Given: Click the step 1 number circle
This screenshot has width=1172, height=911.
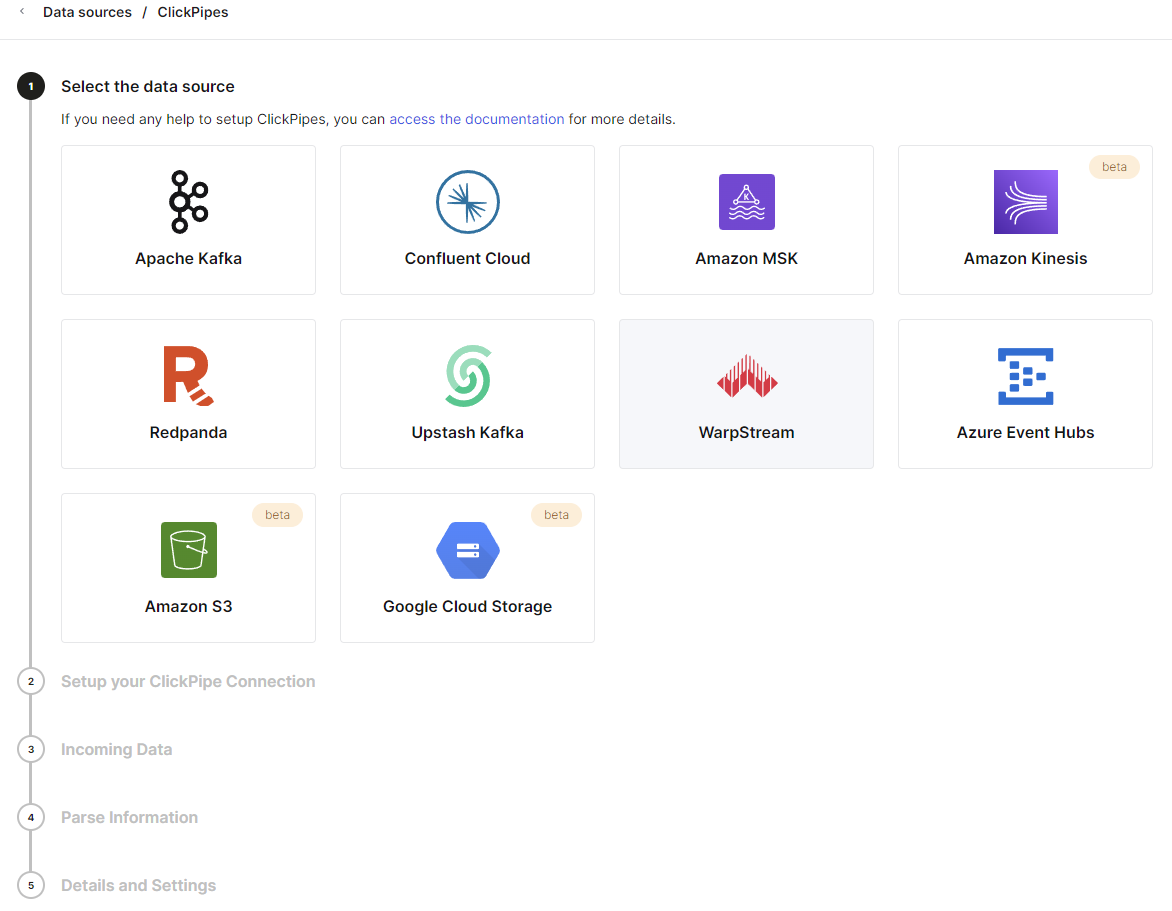Looking at the screenshot, I should click(x=31, y=87).
